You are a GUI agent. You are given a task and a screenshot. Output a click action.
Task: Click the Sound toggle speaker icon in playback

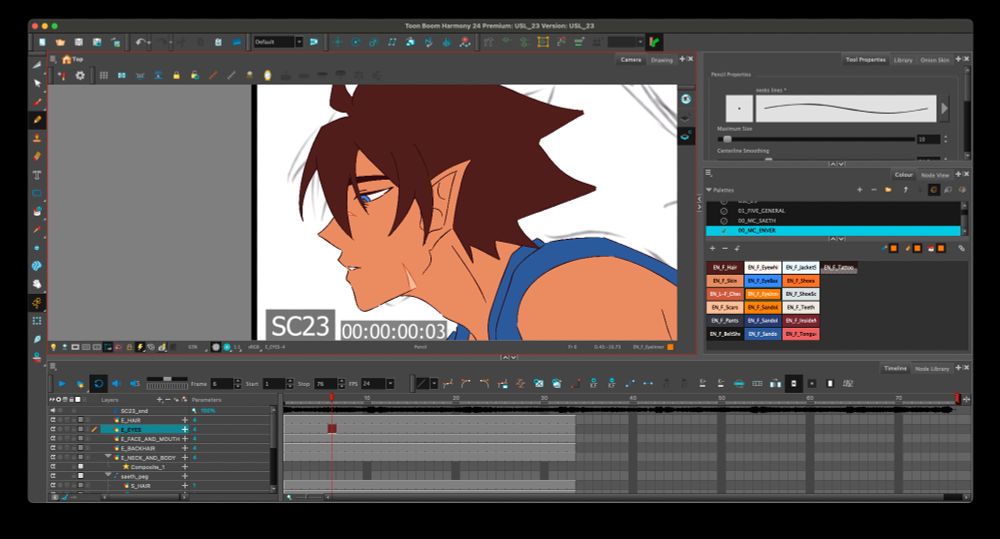(116, 383)
